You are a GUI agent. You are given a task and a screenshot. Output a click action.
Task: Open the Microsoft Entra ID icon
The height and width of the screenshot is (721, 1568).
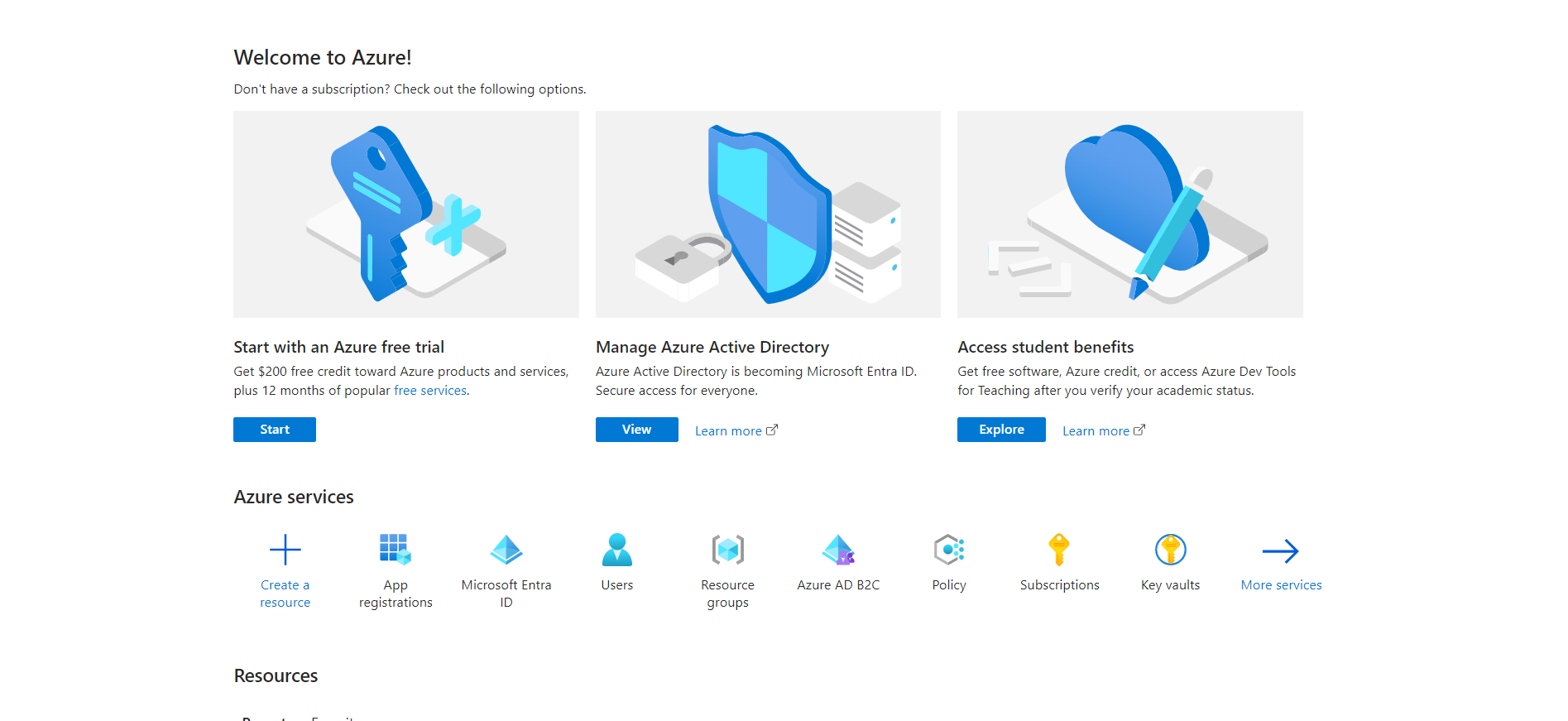(506, 550)
